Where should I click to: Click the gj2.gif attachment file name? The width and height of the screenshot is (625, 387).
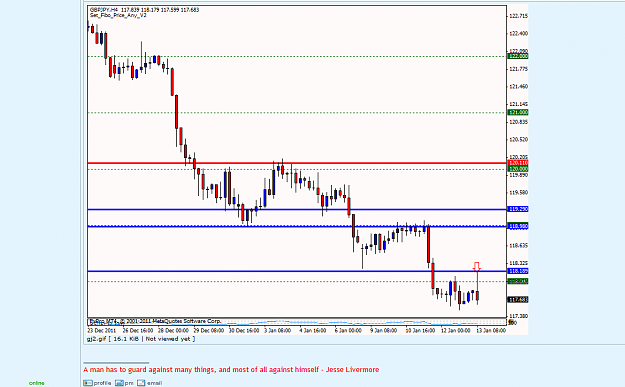(96, 339)
